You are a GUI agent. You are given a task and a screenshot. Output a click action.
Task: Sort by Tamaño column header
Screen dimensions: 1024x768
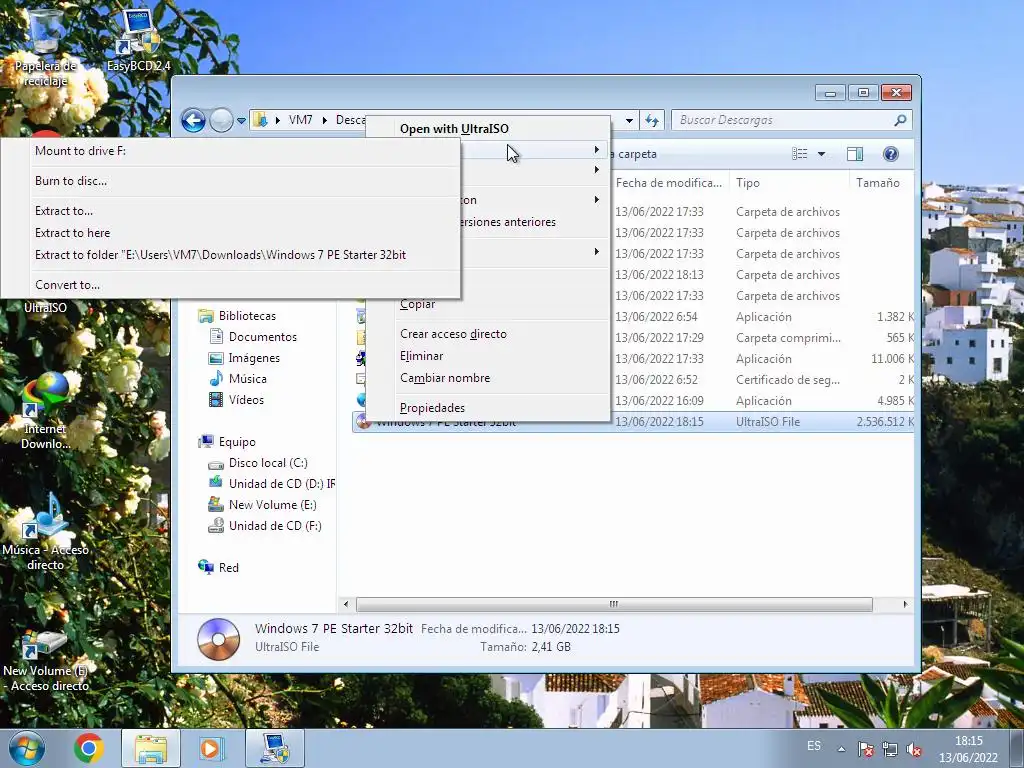[882, 183]
